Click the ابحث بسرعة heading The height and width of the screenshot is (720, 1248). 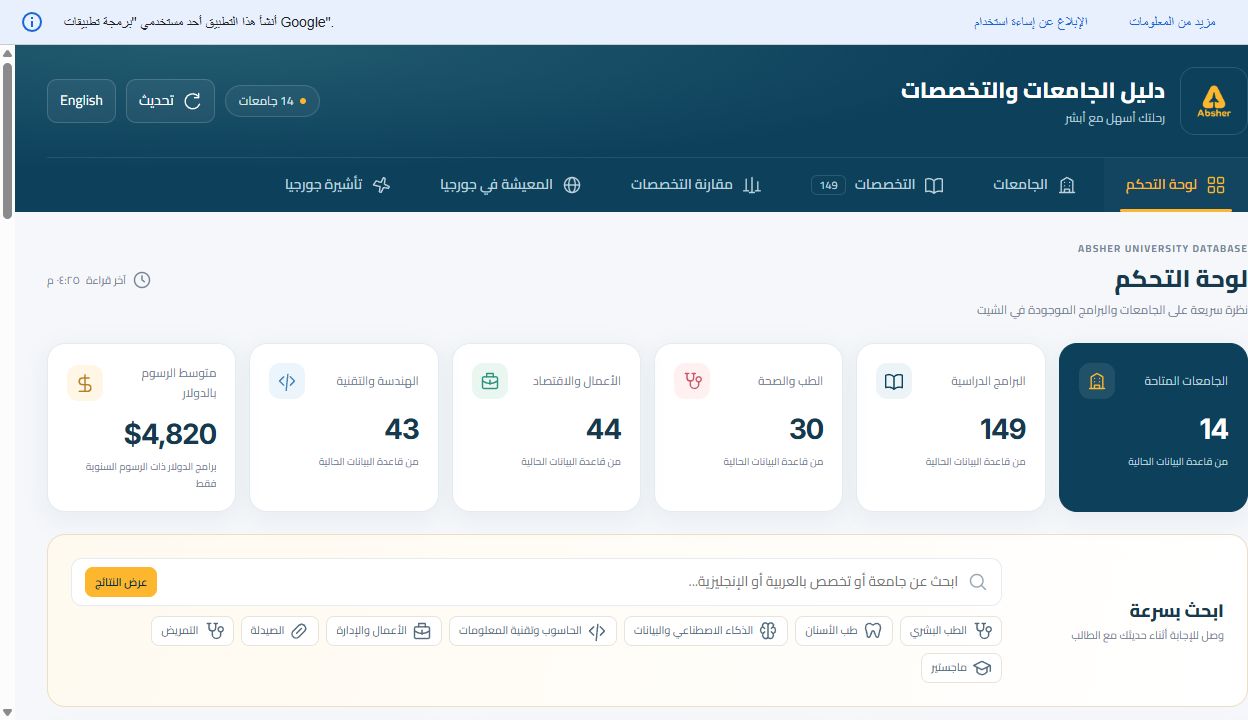[1177, 610]
